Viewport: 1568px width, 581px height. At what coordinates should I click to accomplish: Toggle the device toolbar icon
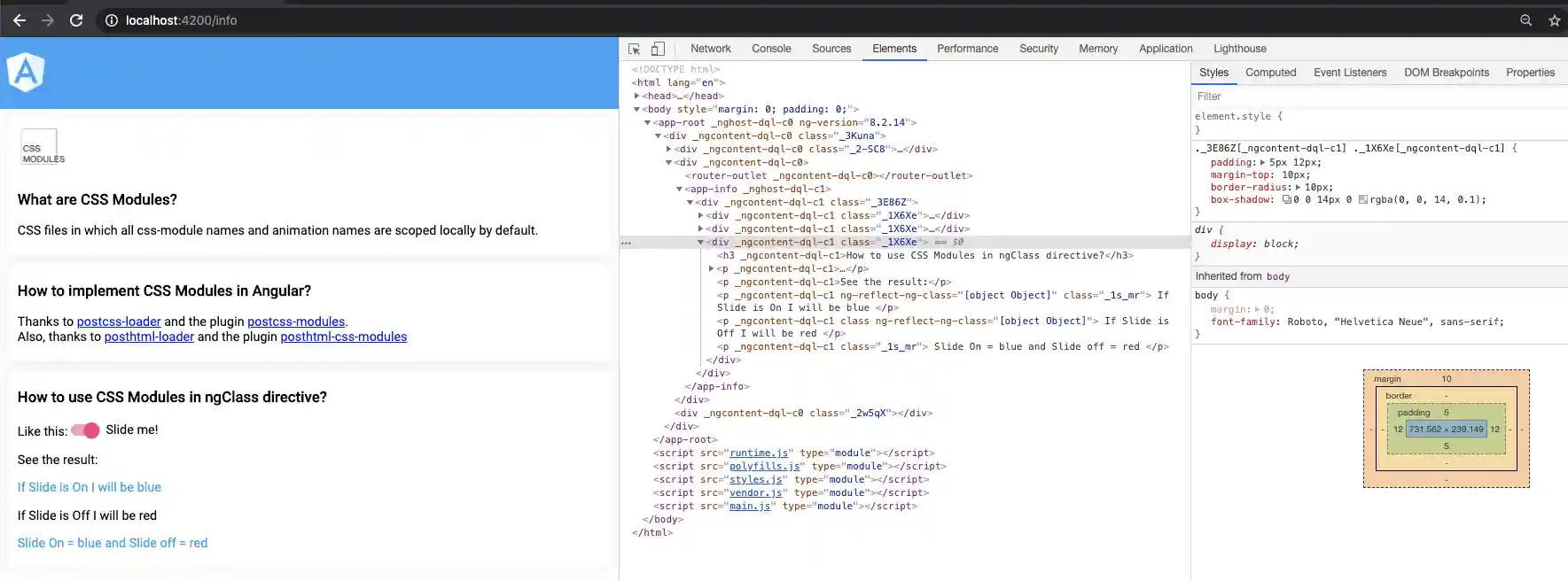tap(658, 50)
